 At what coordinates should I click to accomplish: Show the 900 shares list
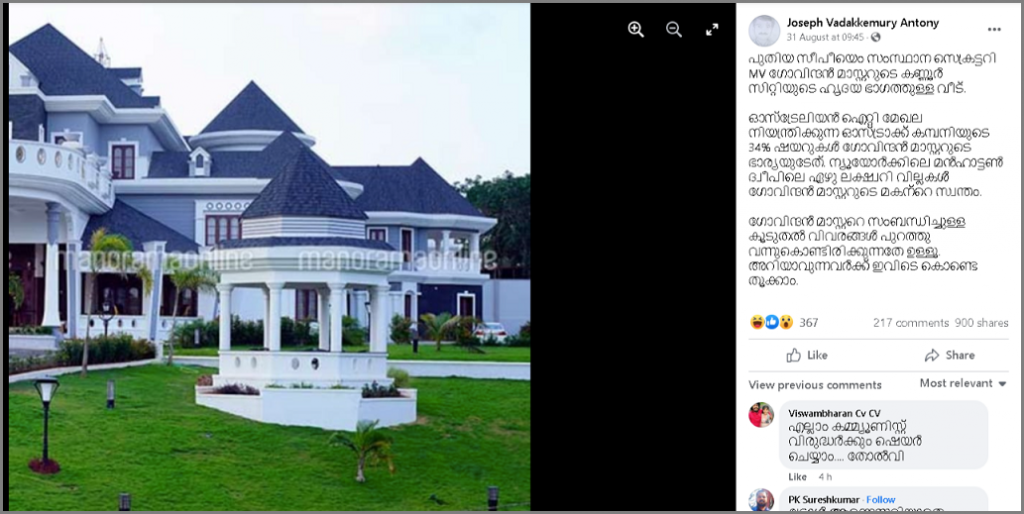tap(982, 323)
